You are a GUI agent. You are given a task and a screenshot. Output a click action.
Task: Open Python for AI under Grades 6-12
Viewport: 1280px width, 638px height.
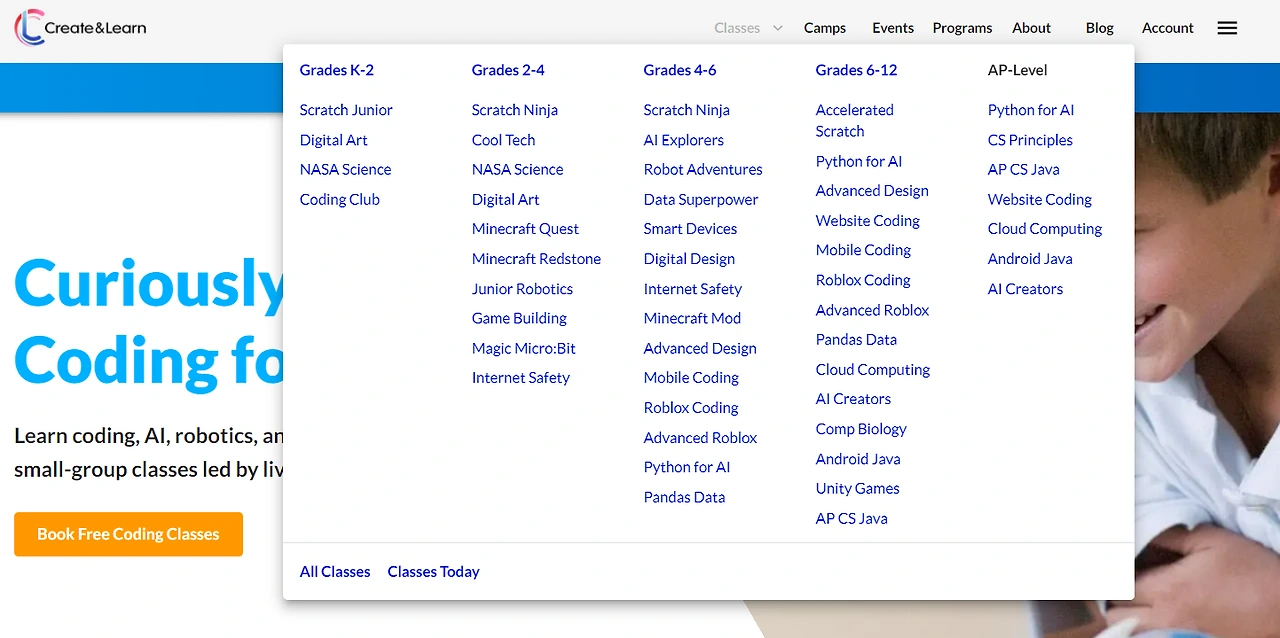click(859, 161)
